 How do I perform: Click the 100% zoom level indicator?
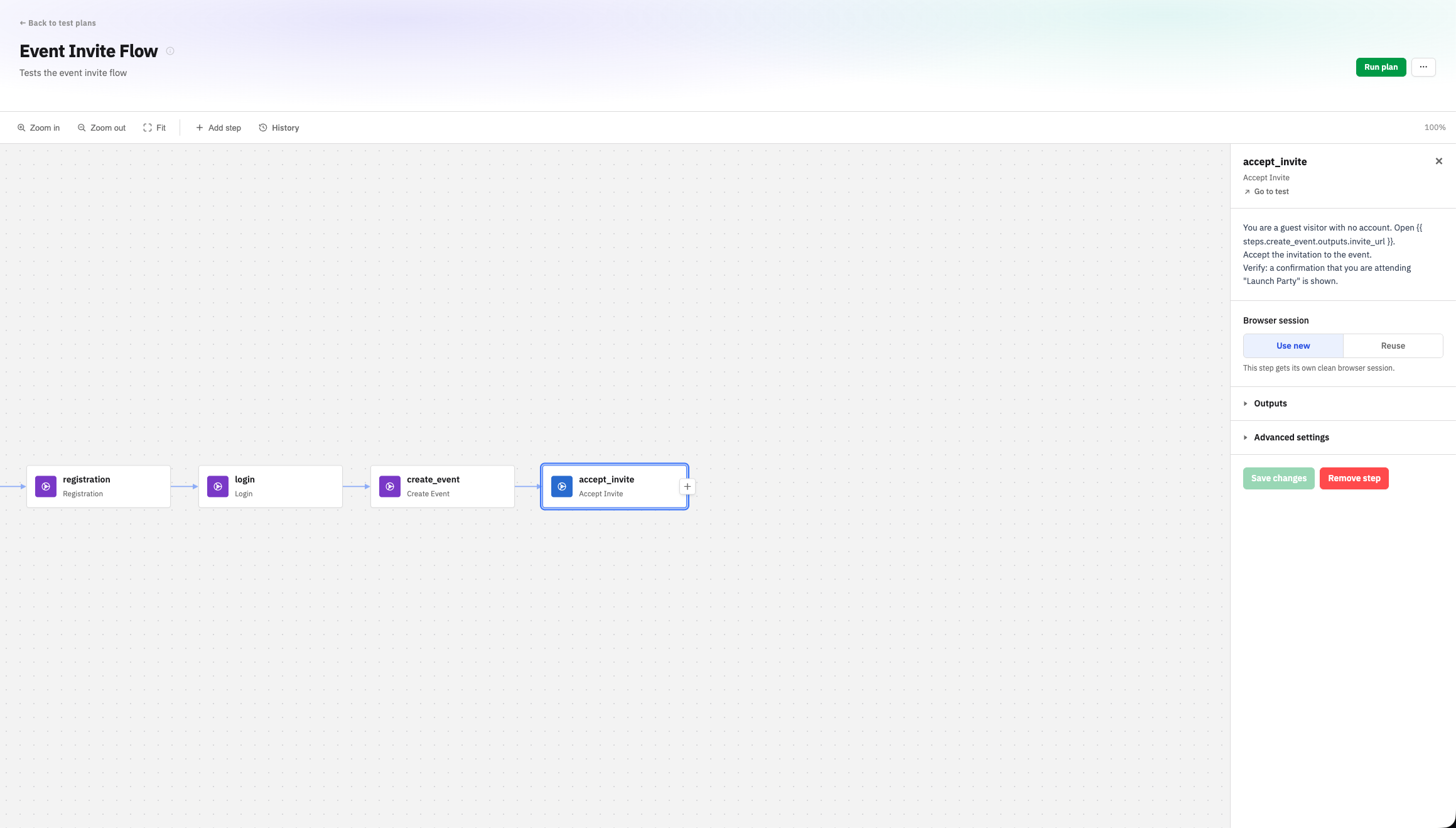point(1435,128)
